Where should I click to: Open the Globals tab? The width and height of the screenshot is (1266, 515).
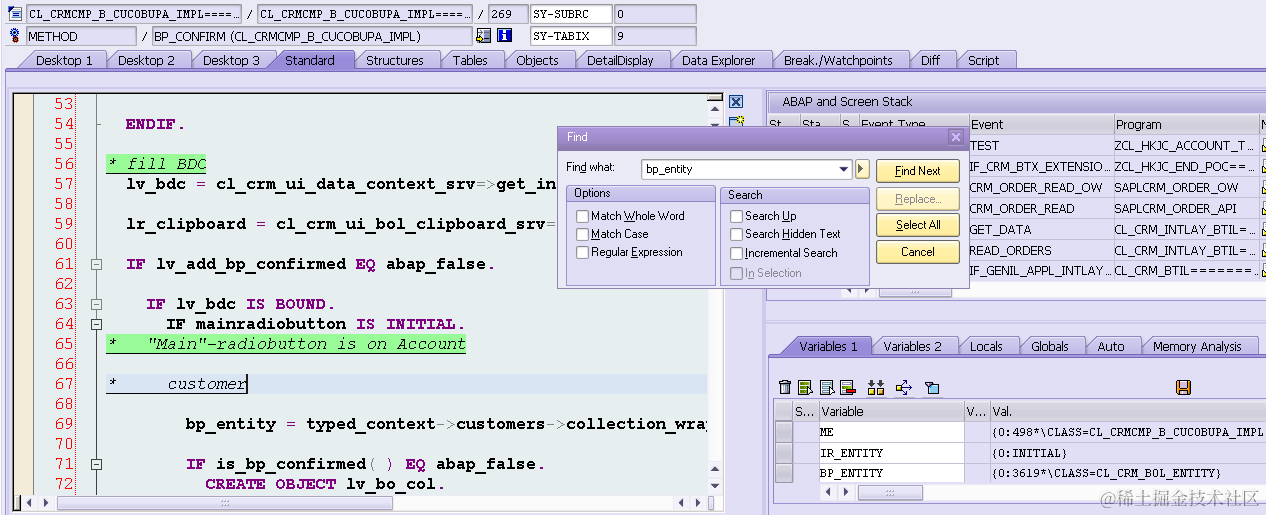pos(1050,346)
